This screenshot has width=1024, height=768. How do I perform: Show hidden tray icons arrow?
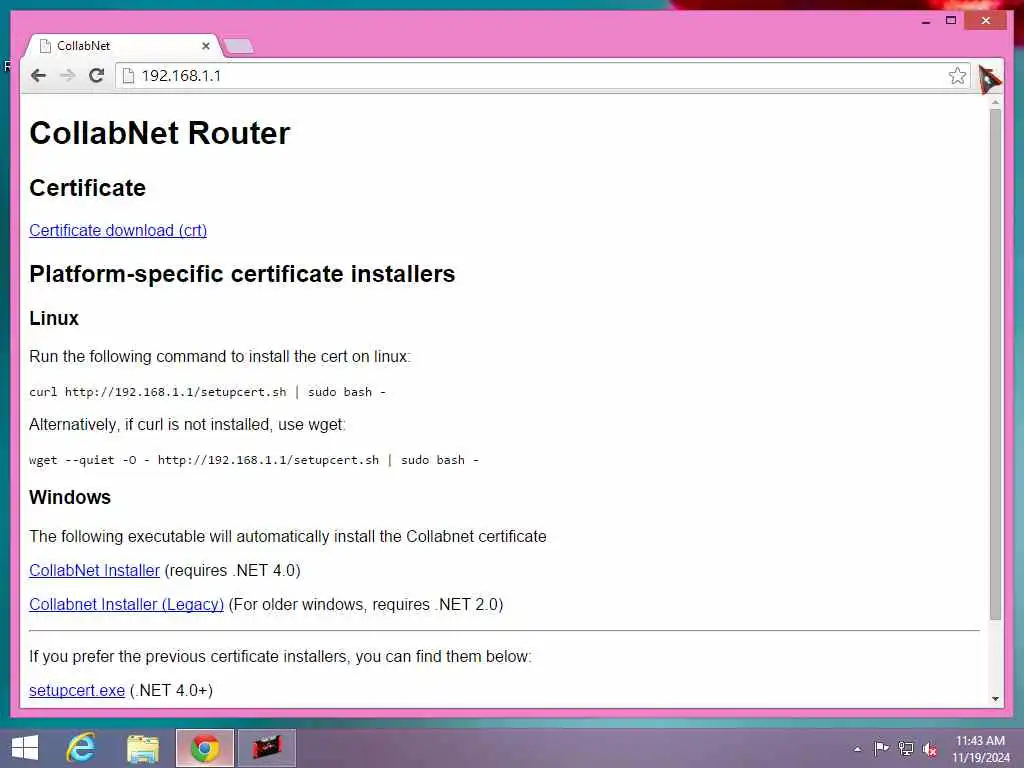857,749
